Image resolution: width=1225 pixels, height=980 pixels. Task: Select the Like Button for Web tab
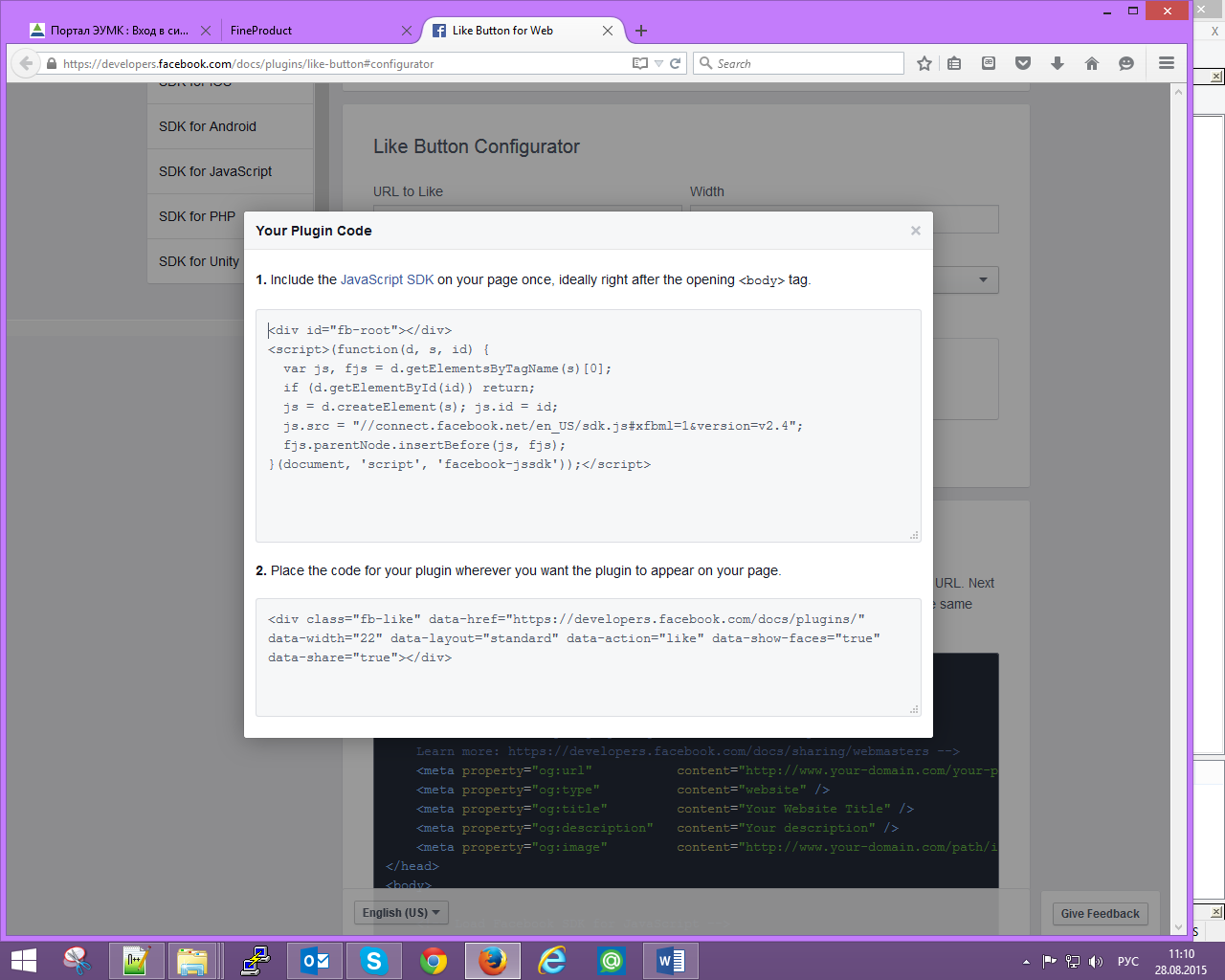pyautogui.click(x=523, y=31)
